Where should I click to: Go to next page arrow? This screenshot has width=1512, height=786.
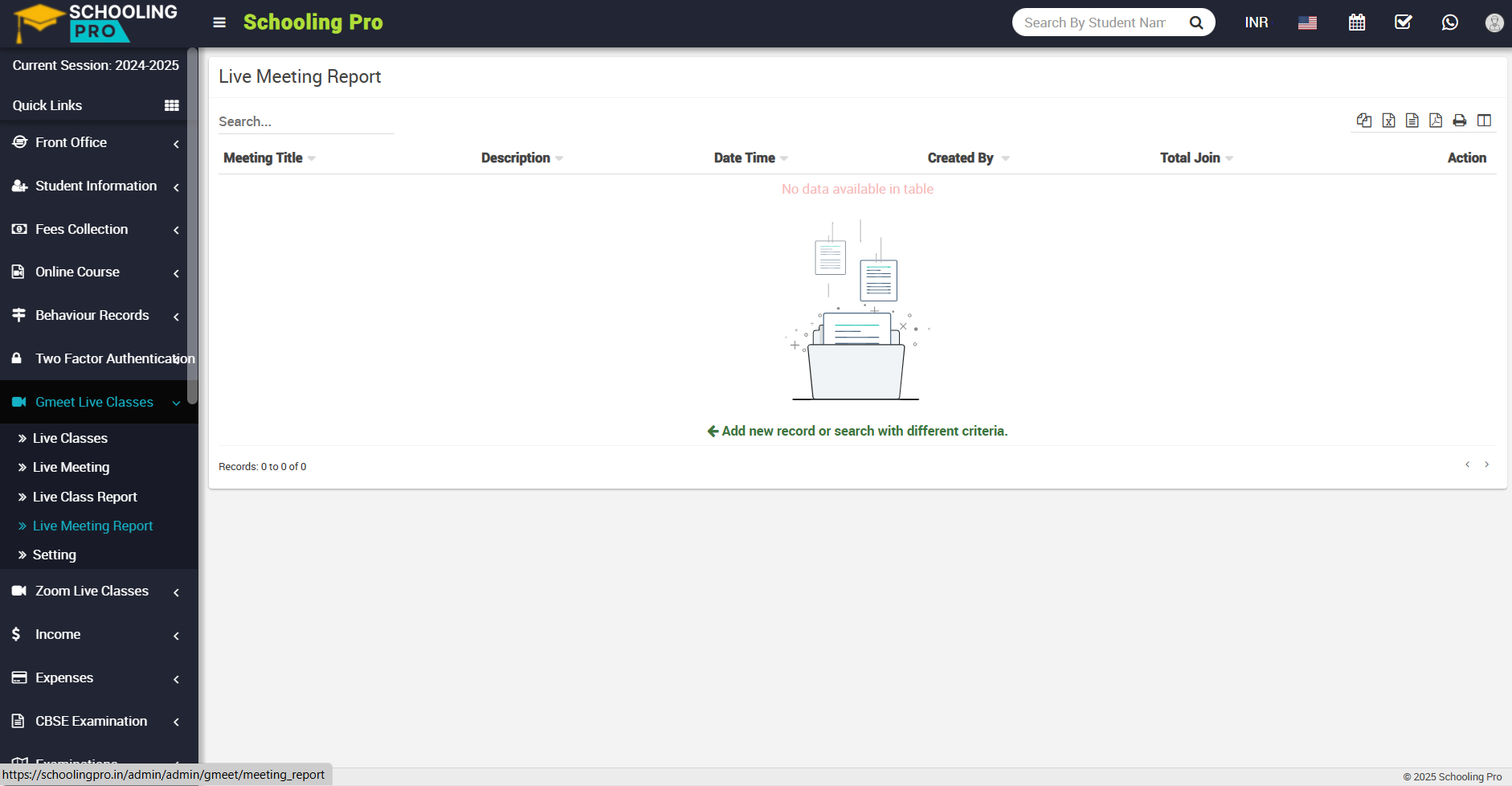[x=1486, y=465]
